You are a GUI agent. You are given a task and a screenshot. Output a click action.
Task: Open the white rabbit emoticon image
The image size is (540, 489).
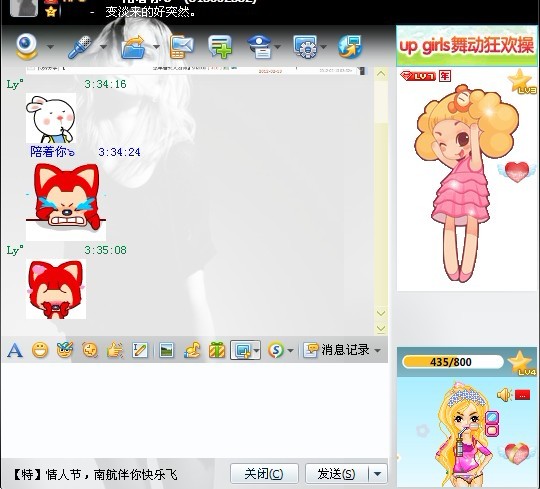point(51,118)
